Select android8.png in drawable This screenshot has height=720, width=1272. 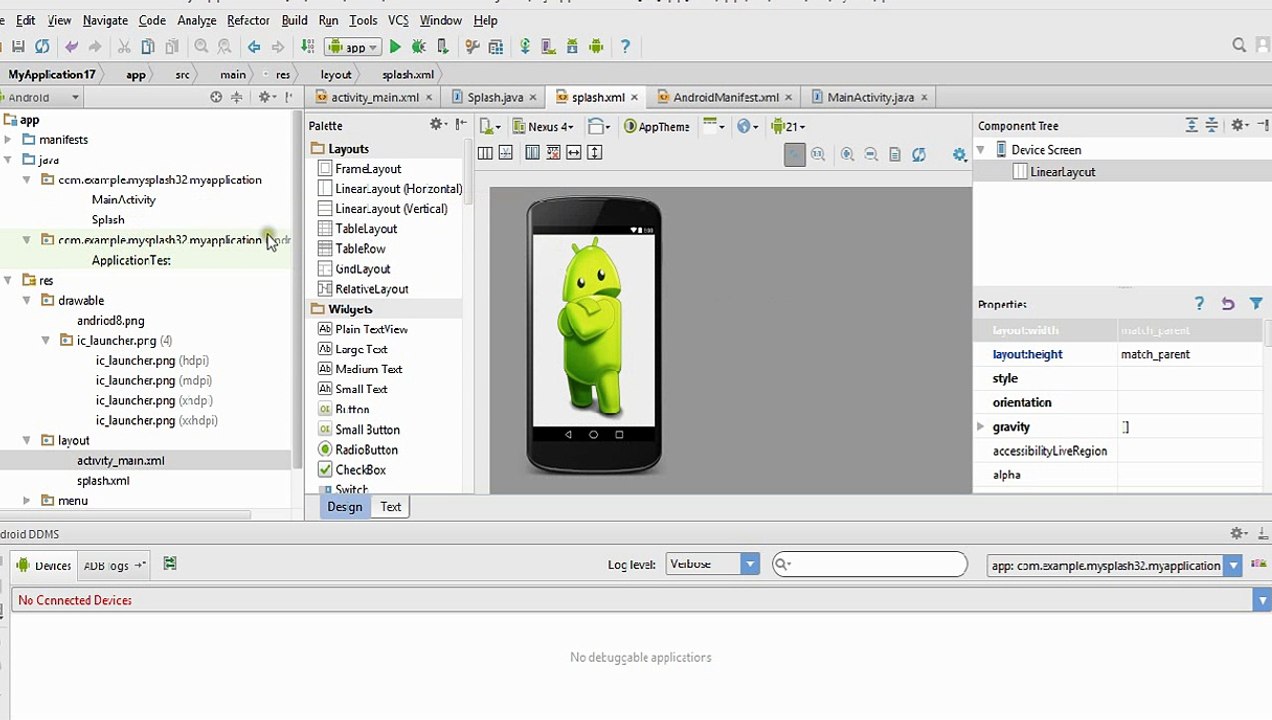(110, 320)
